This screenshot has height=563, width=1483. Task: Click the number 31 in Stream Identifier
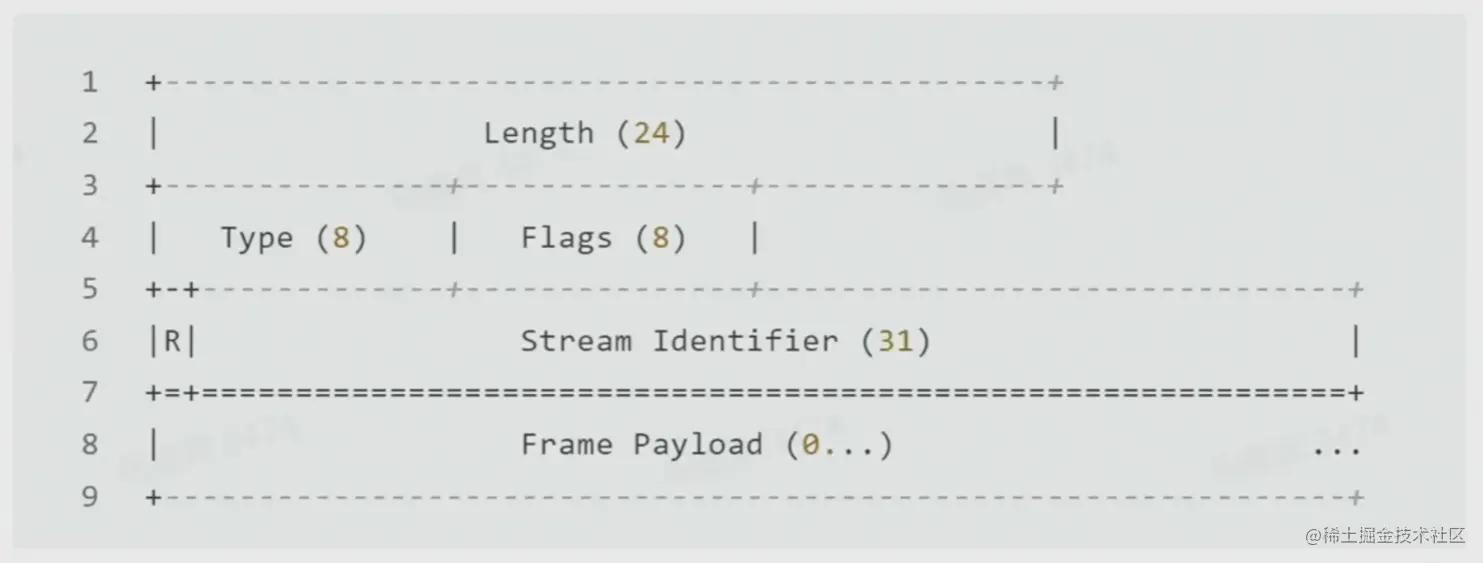point(895,342)
